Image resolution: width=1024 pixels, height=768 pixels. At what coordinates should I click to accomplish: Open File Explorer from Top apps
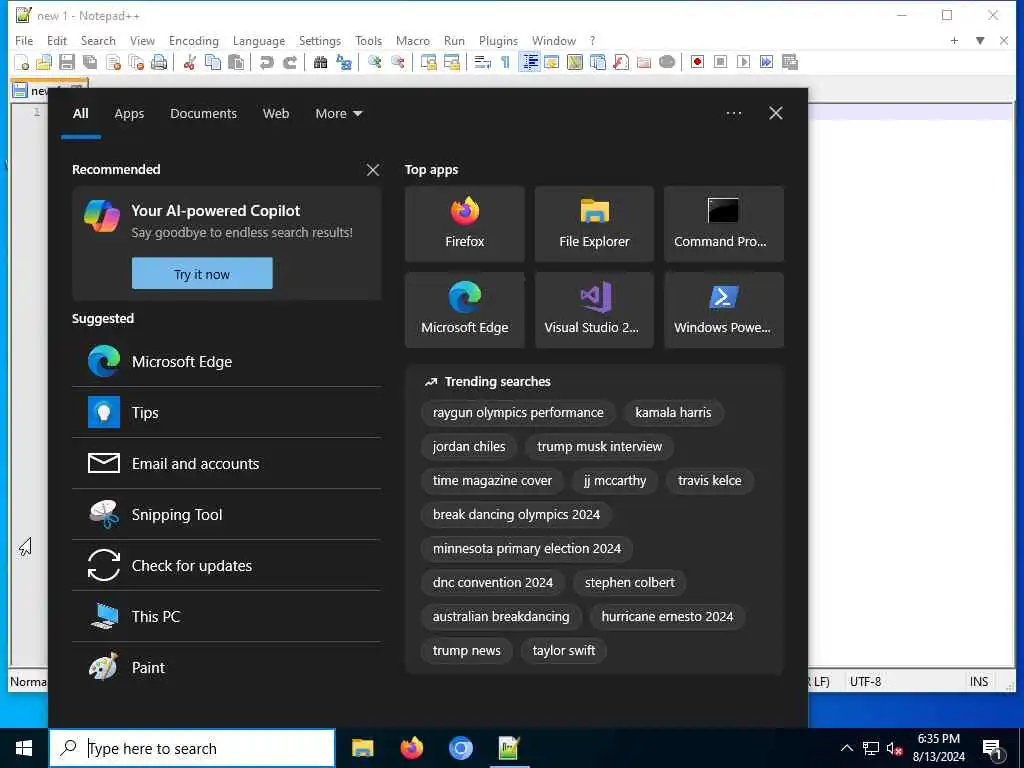point(594,224)
